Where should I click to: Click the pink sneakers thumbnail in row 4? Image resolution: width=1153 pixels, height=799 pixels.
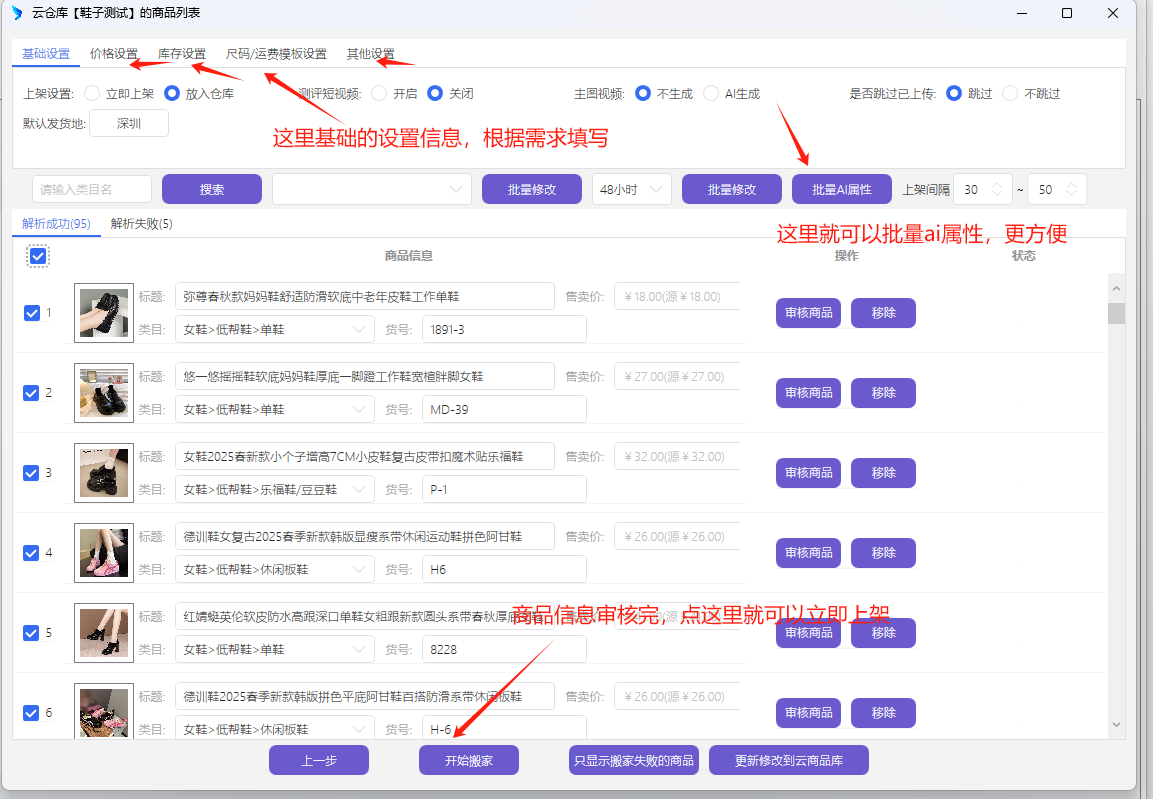click(x=104, y=553)
